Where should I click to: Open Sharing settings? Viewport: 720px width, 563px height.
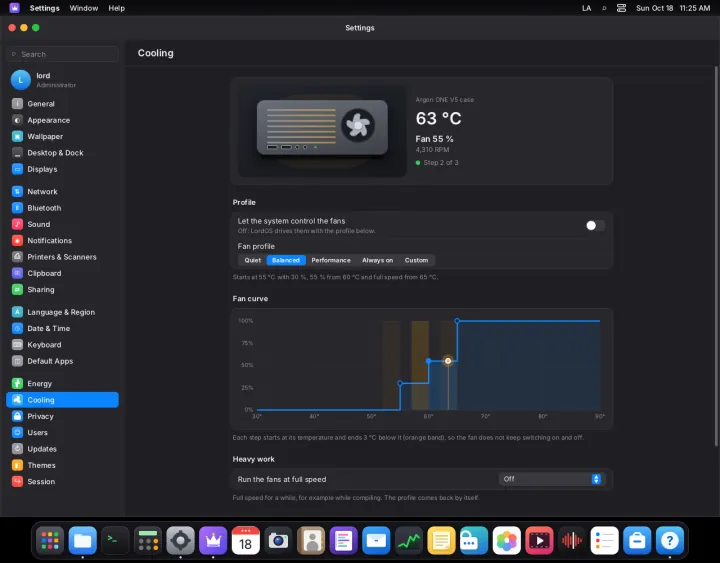(62, 289)
